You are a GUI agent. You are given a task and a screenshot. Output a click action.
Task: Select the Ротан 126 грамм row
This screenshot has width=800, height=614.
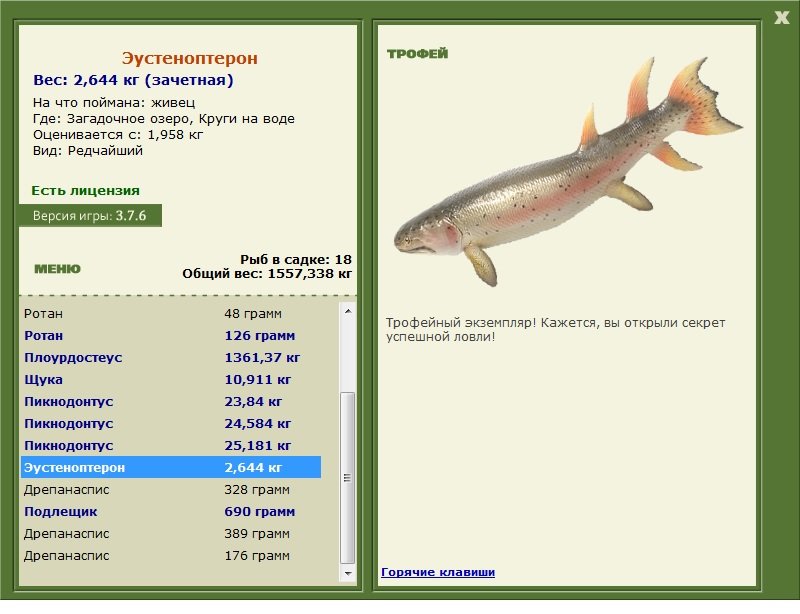(171, 336)
